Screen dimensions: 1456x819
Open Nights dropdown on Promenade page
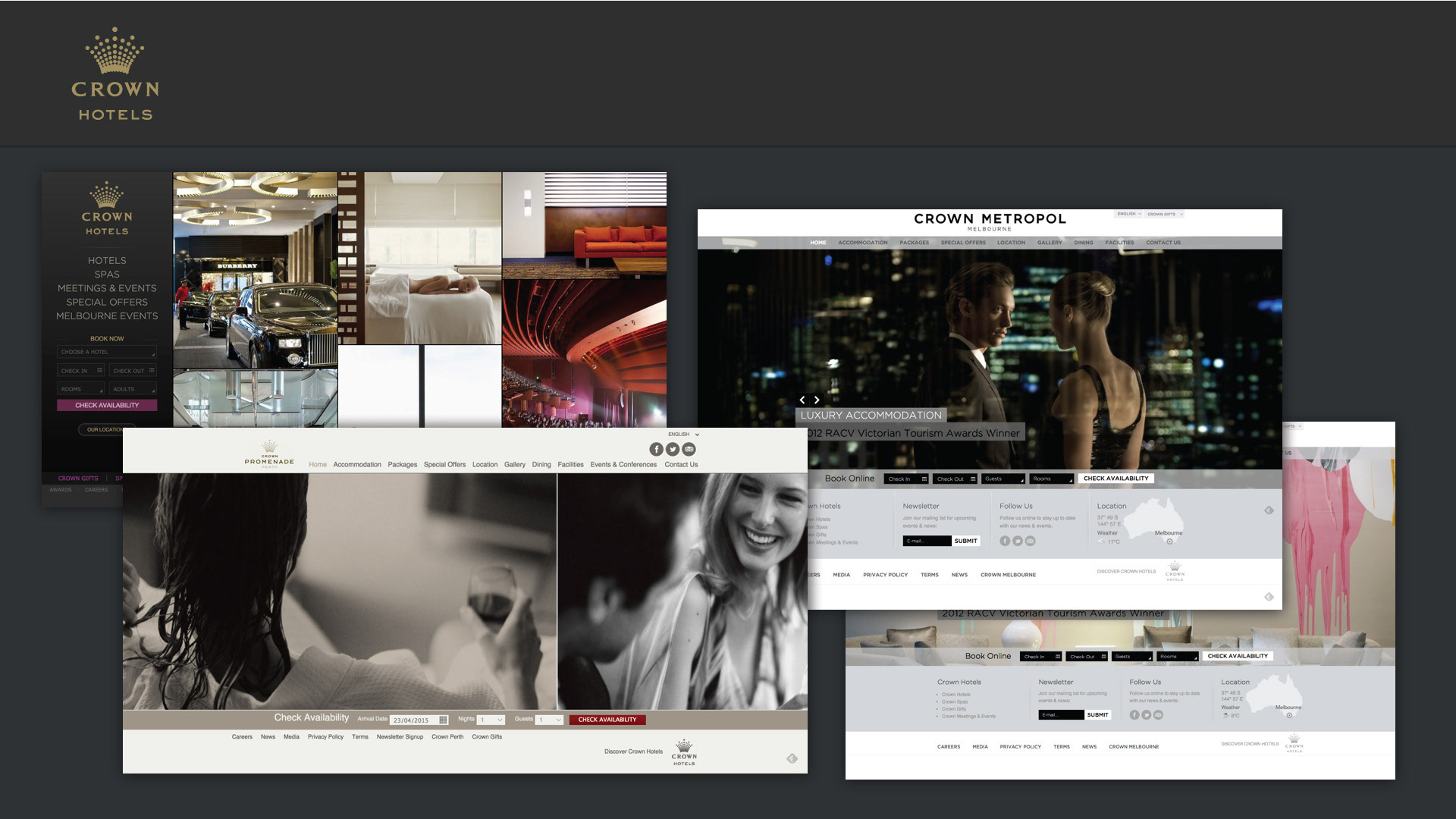click(x=491, y=720)
